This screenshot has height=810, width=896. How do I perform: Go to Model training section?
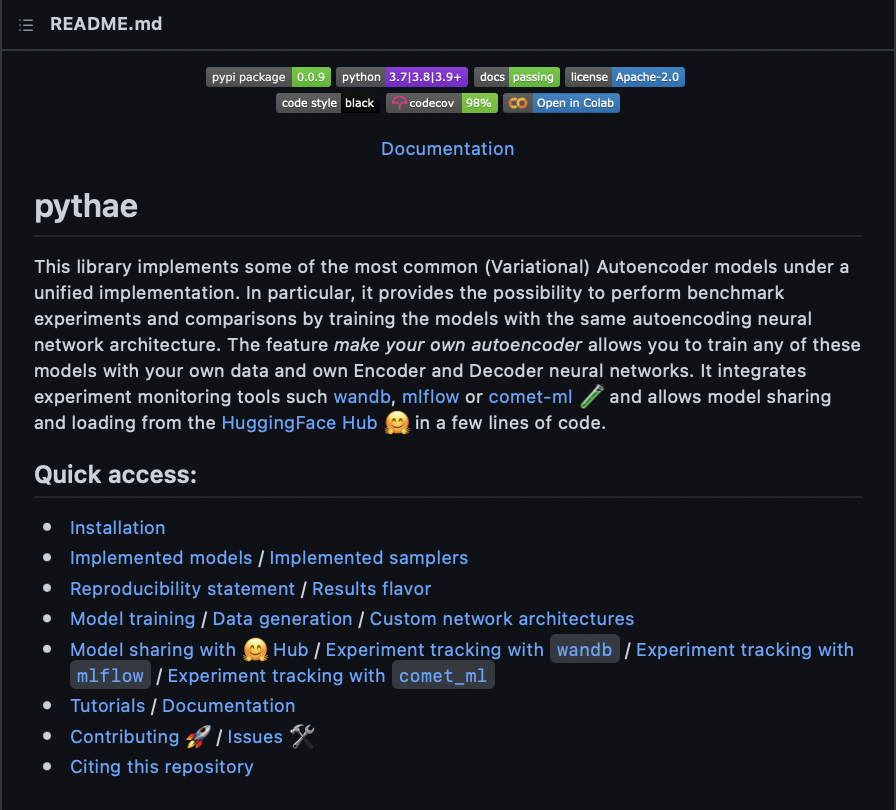pyautogui.click(x=133, y=619)
